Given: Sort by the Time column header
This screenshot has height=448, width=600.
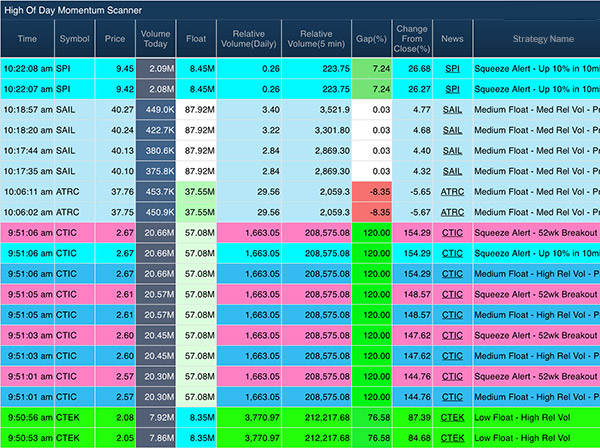Looking at the screenshot, I should coord(28,39).
